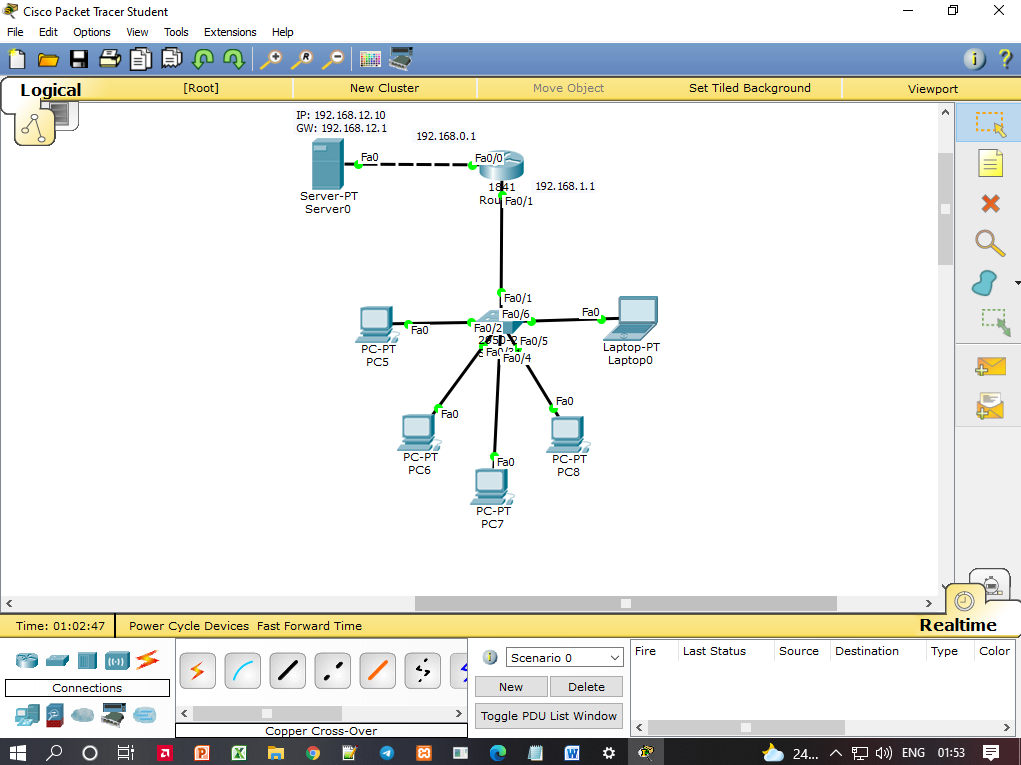1021x765 pixels.
Task: Activate the red X Delete tool
Action: point(990,203)
